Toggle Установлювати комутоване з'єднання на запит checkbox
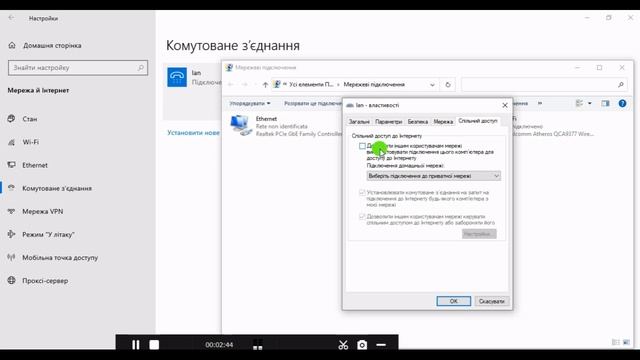 (362, 192)
